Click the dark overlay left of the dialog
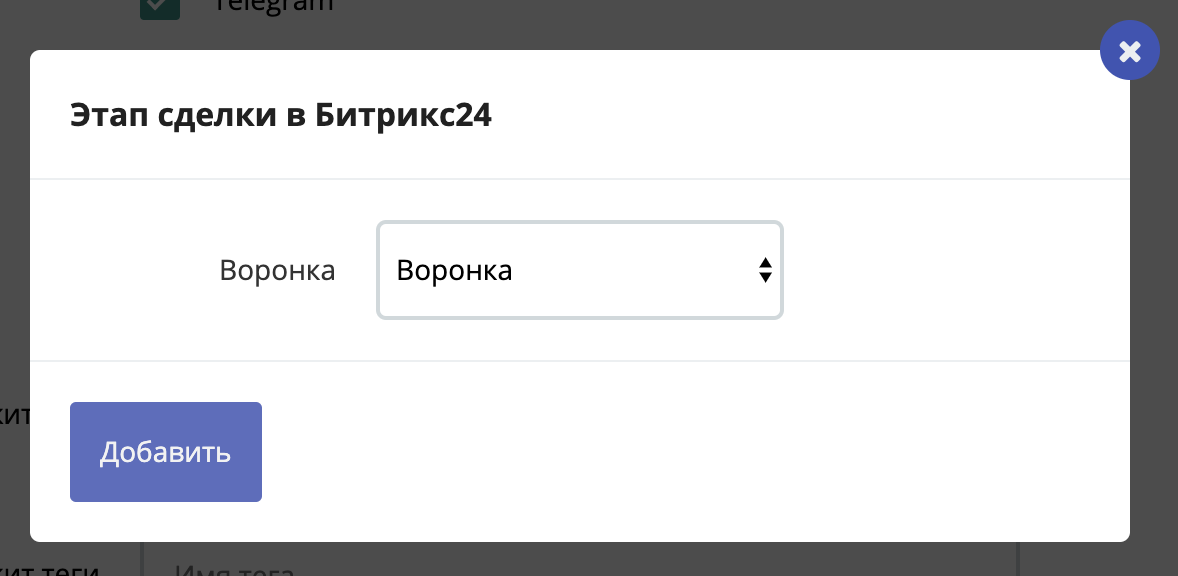Screen dimensions: 1178x576 (14, 300)
